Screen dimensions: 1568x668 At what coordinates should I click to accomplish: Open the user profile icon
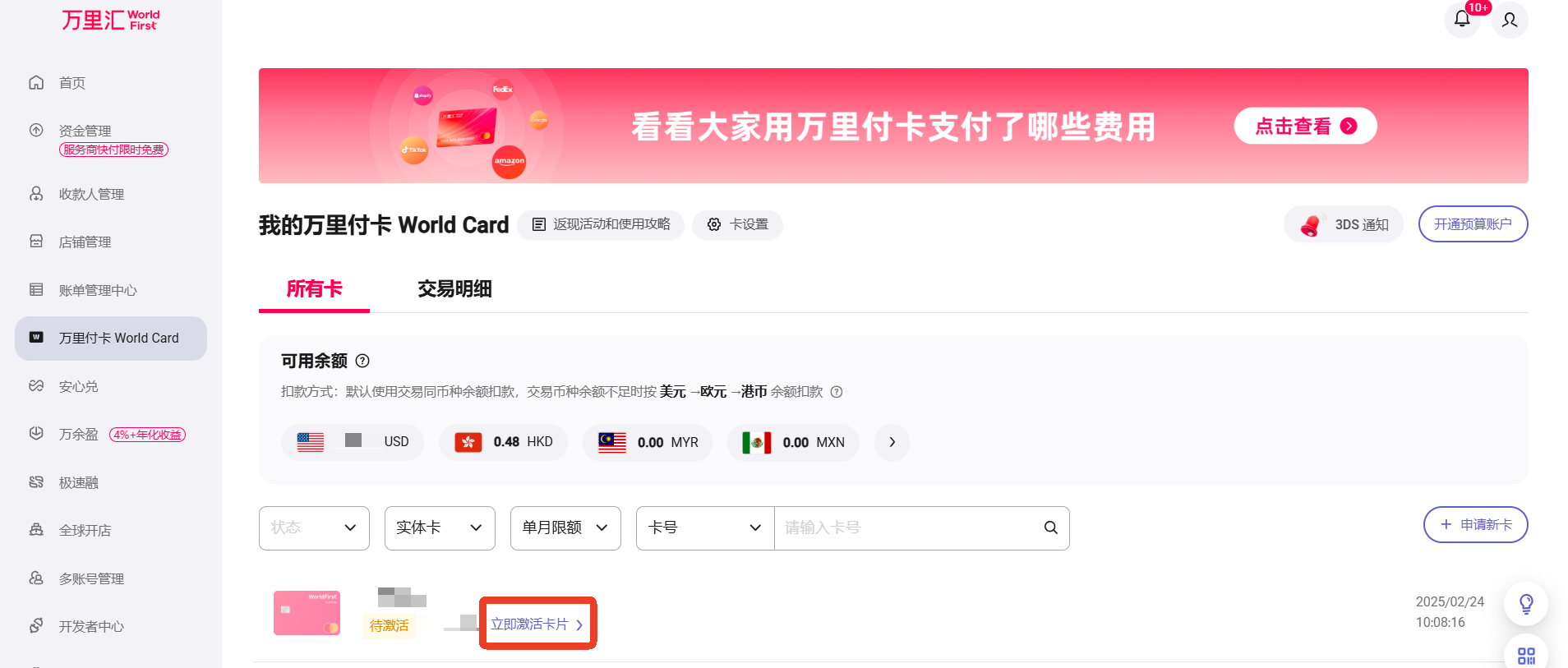coord(1510,20)
